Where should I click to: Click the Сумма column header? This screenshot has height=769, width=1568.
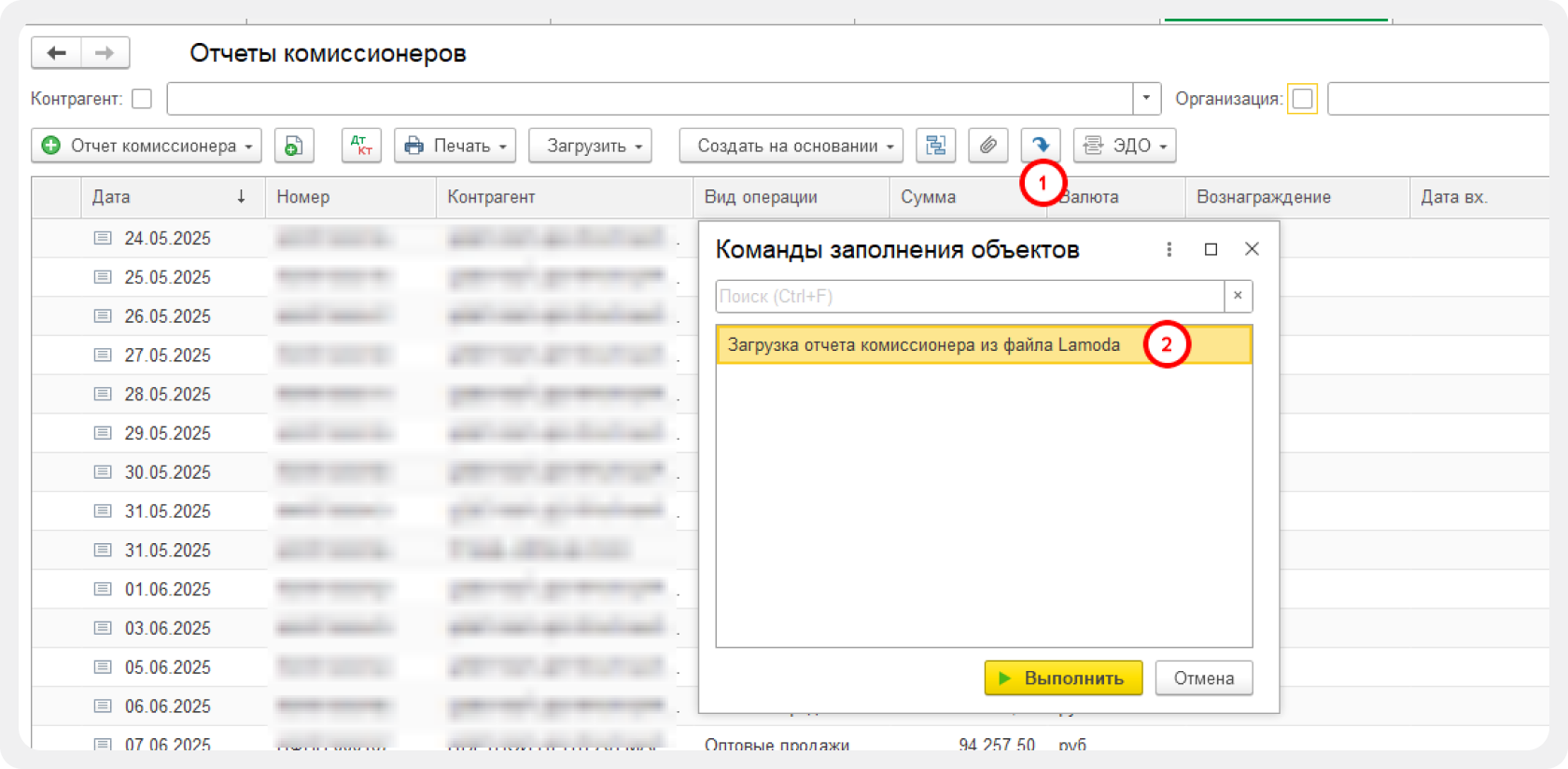pyautogui.click(x=968, y=197)
